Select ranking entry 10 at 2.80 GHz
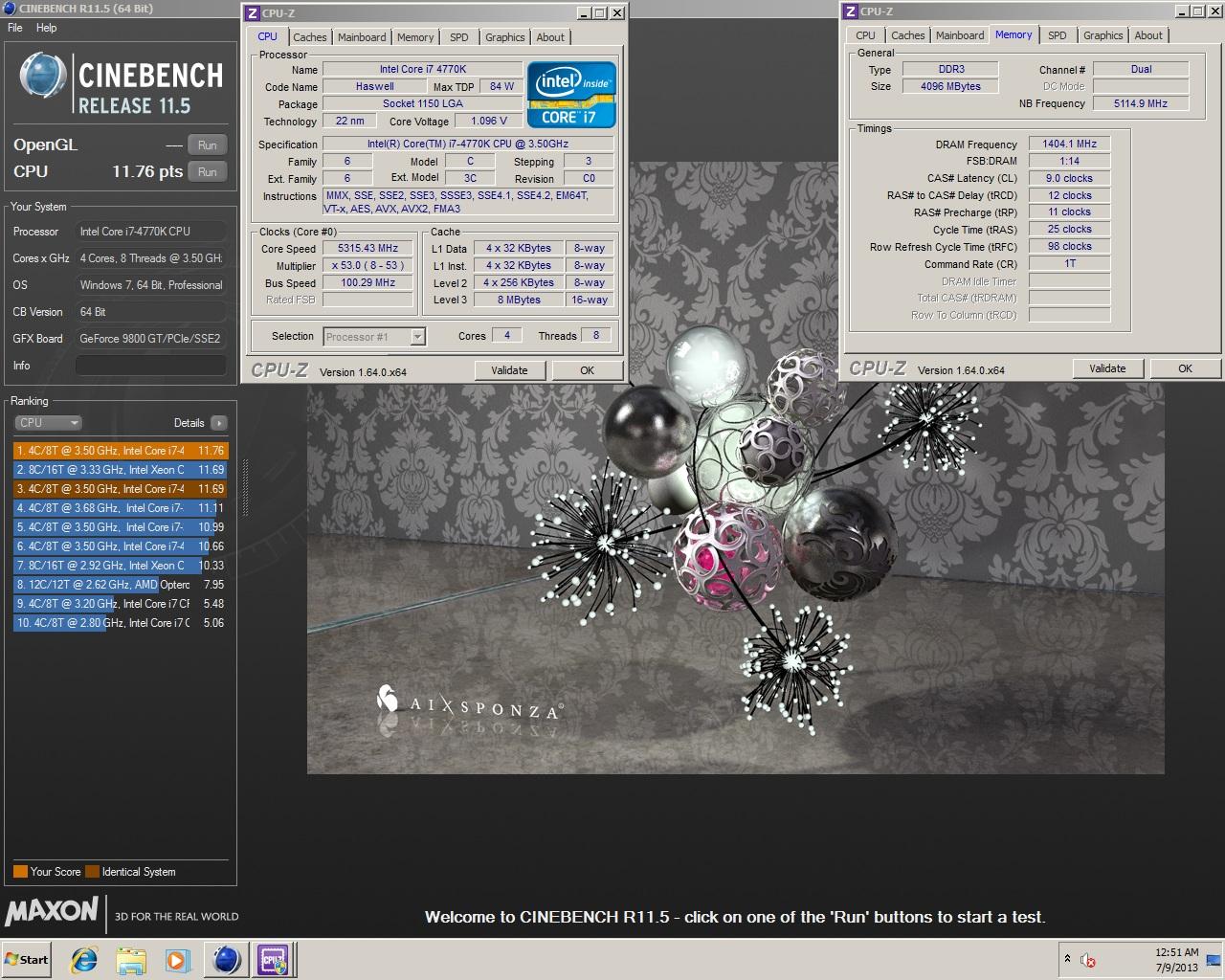 tap(121, 623)
